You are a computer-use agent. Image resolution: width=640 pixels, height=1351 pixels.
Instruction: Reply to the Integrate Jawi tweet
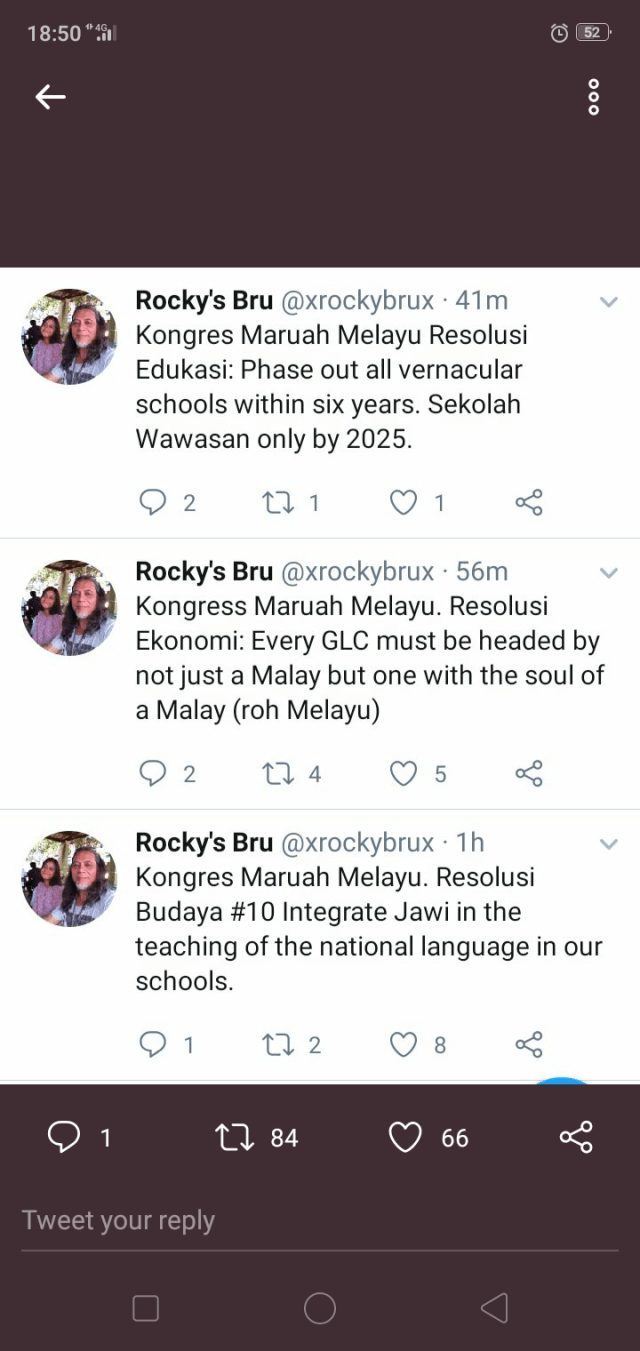point(152,1045)
